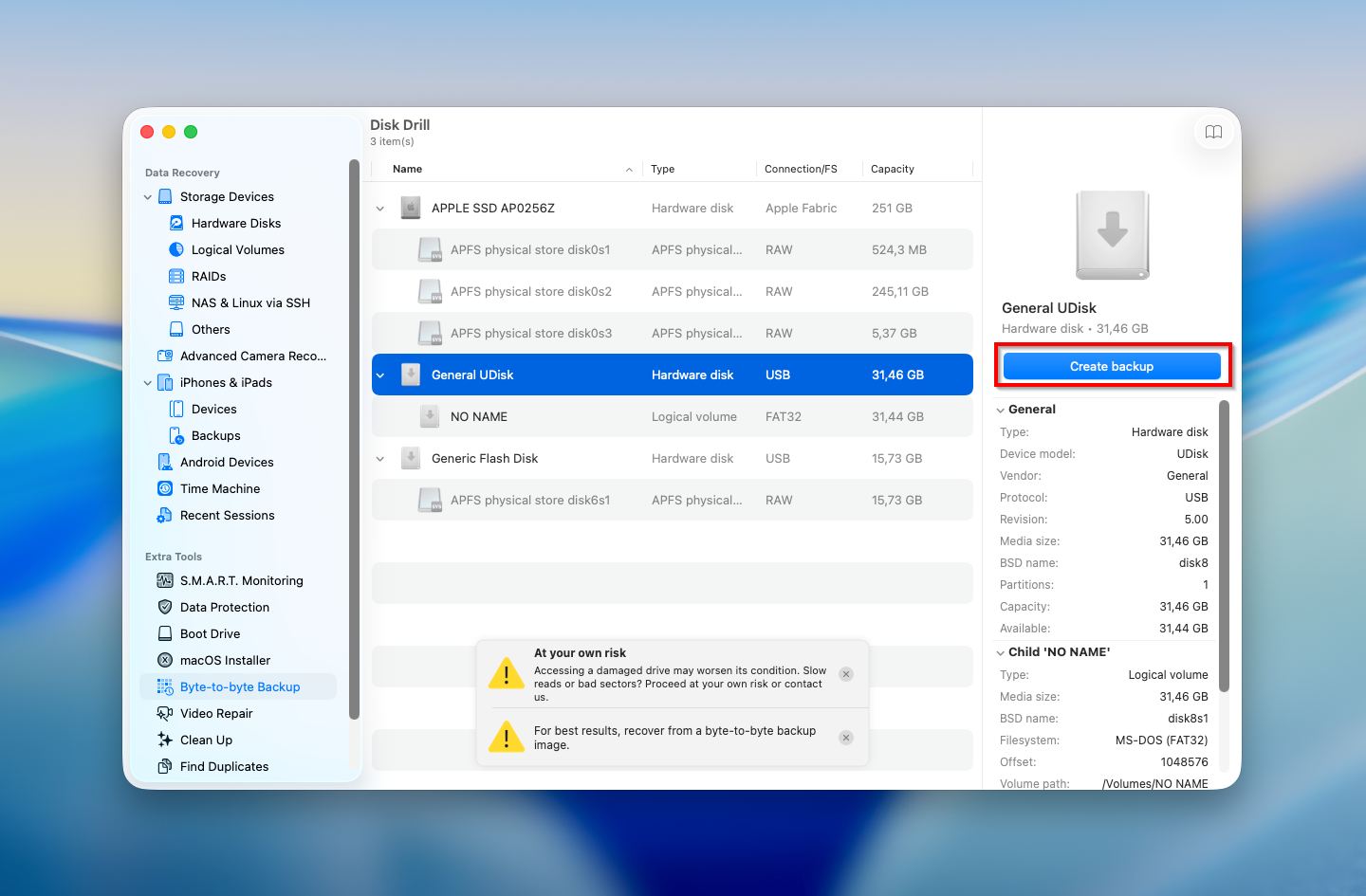Viewport: 1366px width, 896px height.
Task: Click the General UDisk drive thumbnail
Action: tap(1112, 235)
